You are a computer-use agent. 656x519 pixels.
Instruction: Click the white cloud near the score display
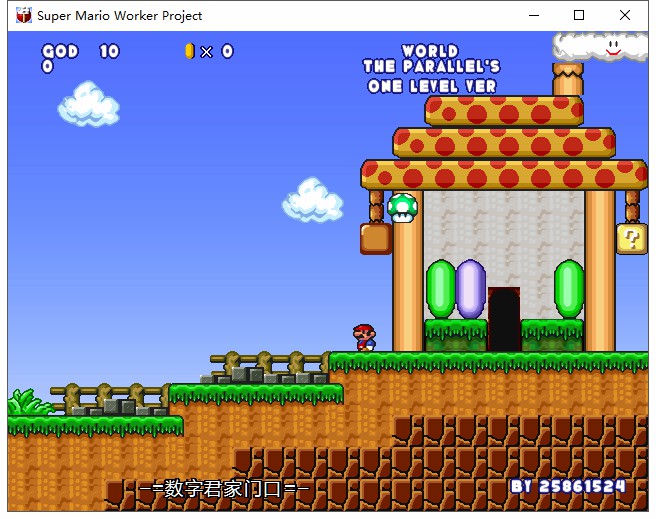point(89,104)
